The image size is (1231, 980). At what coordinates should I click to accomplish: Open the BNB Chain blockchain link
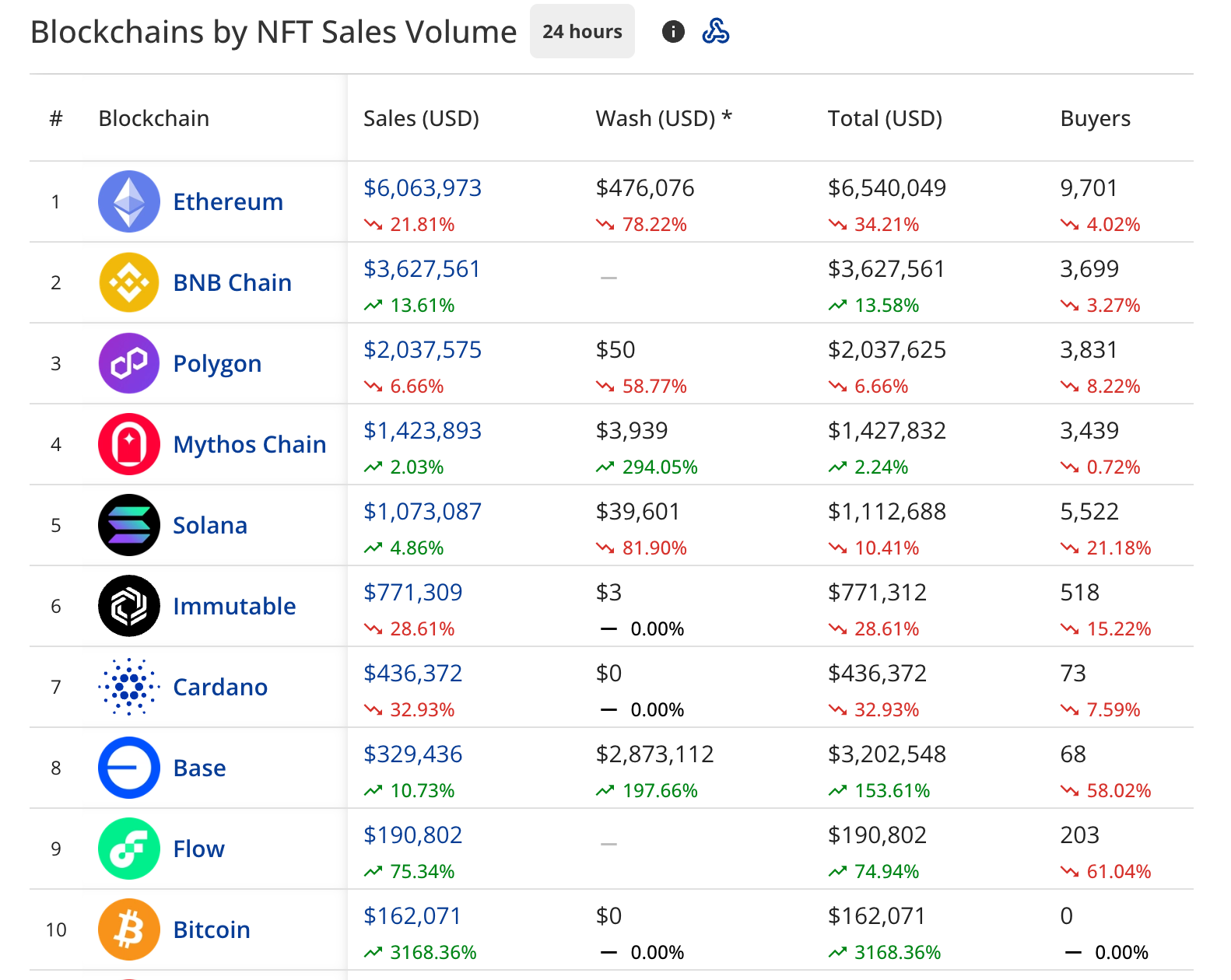pyautogui.click(x=233, y=282)
